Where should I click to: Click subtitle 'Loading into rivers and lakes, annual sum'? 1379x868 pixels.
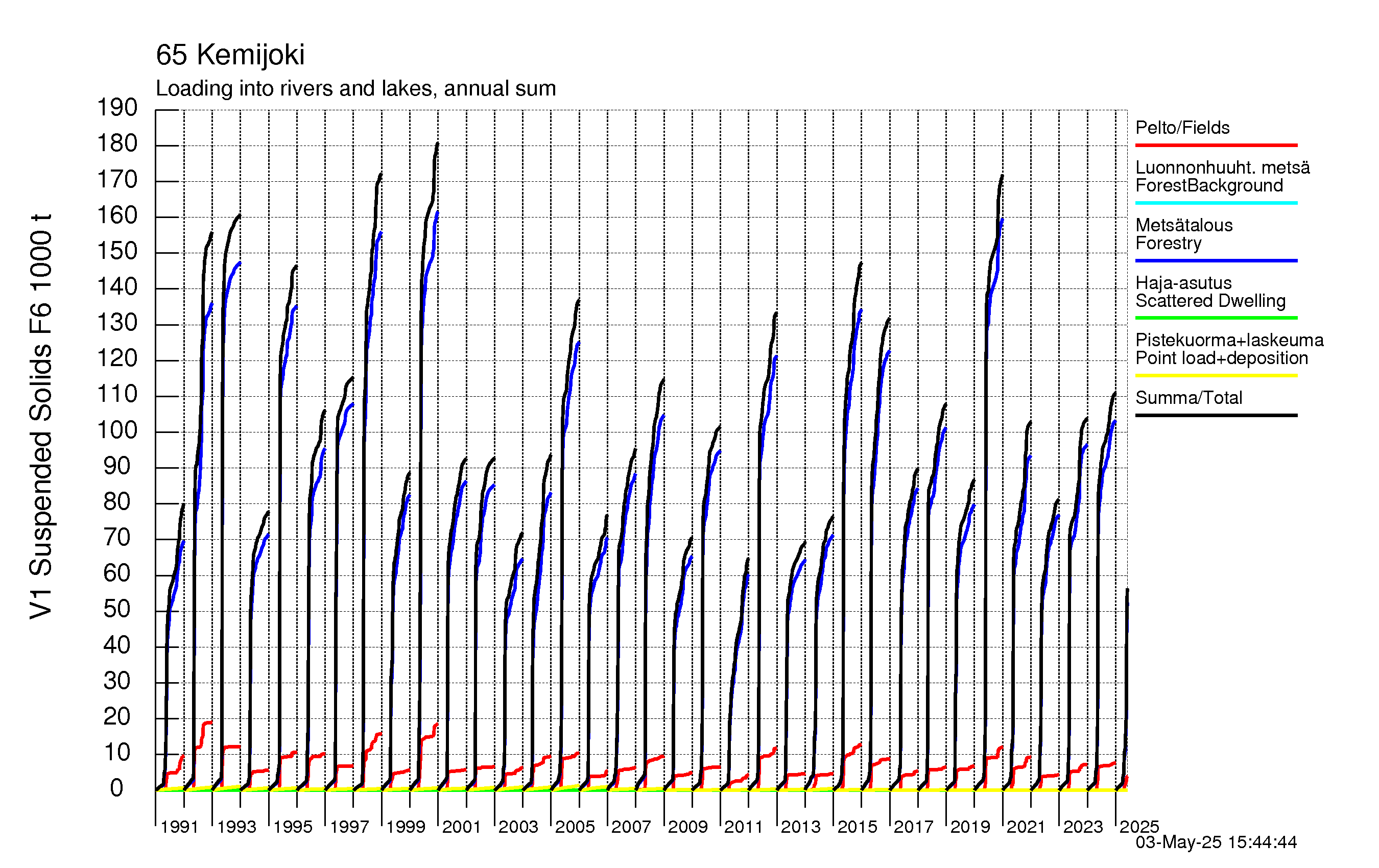pos(355,89)
